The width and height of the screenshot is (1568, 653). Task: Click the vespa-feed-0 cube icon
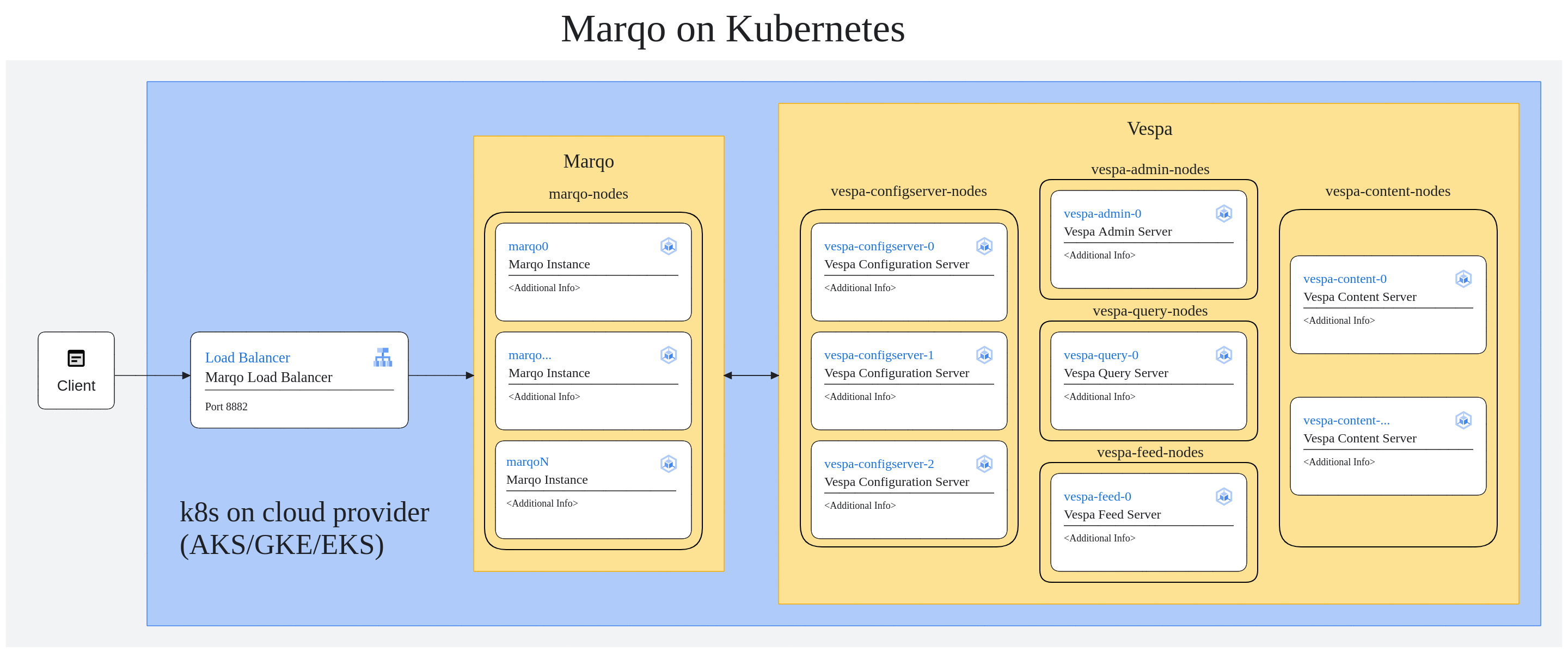[1223, 497]
